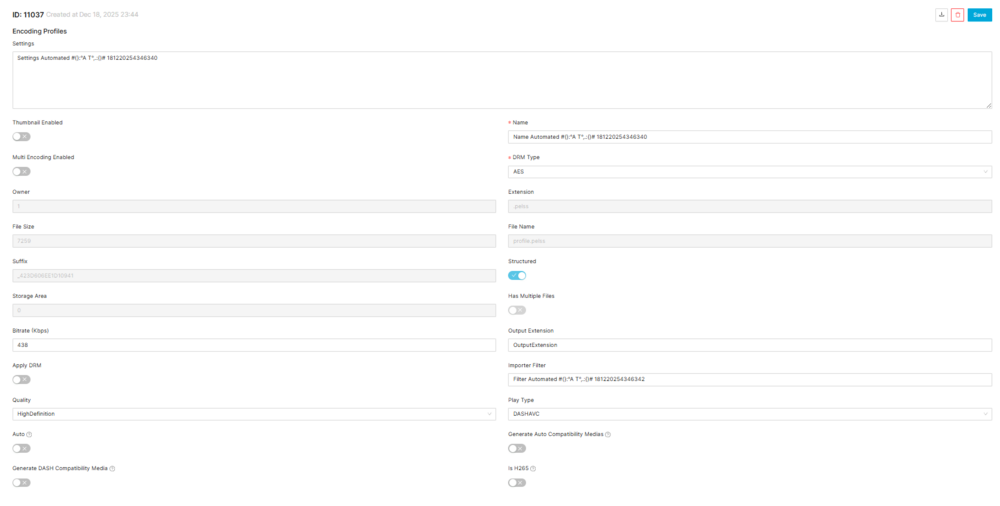The width and height of the screenshot is (1000, 506).
Task: Click the download icon button
Action: point(941,15)
